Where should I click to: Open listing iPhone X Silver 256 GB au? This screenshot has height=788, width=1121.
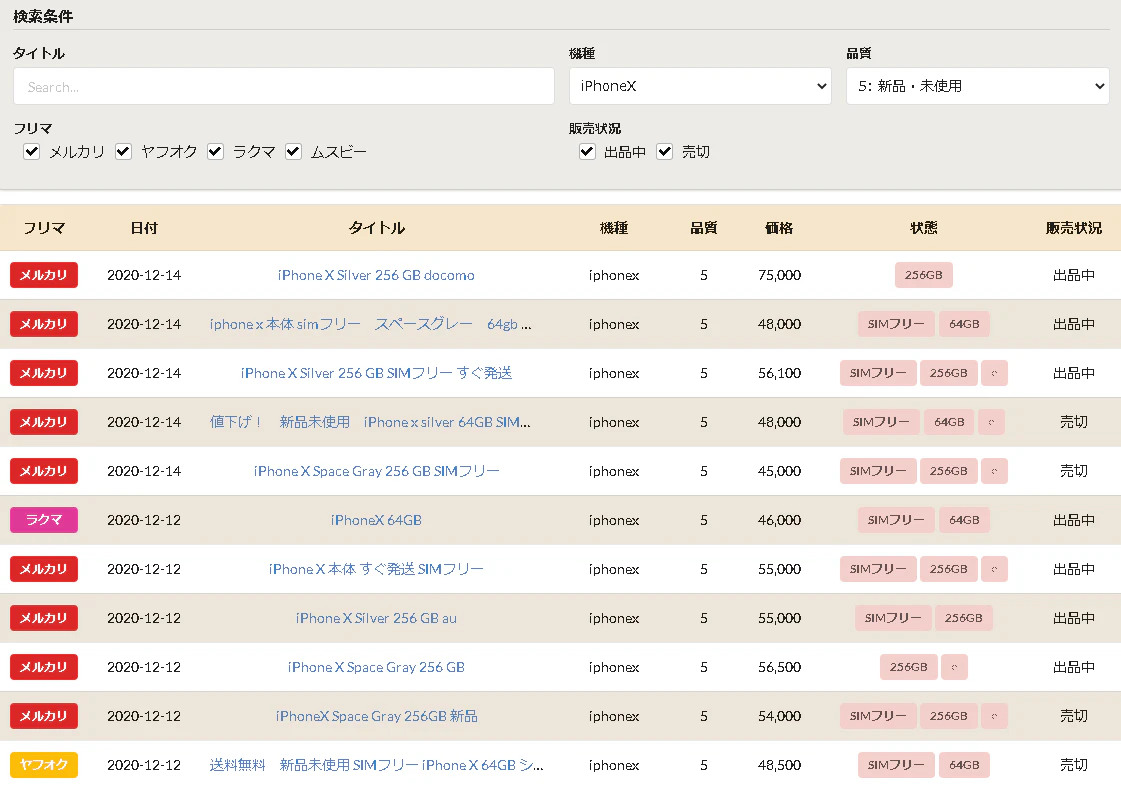(376, 618)
